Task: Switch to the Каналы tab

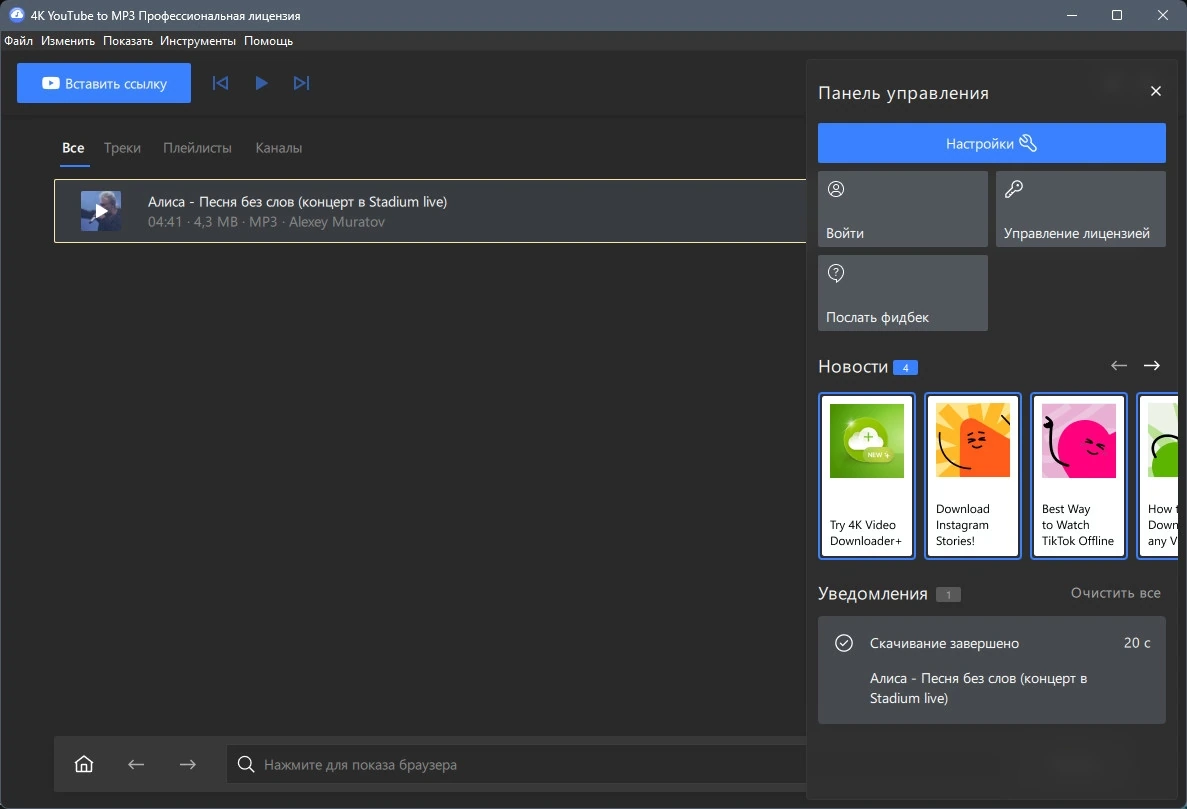Action: [279, 148]
